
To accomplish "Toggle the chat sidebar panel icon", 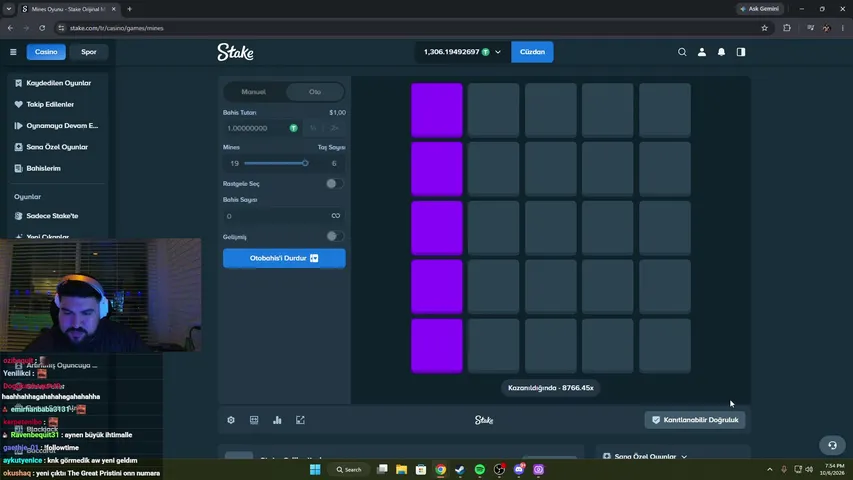I will coord(741,52).
